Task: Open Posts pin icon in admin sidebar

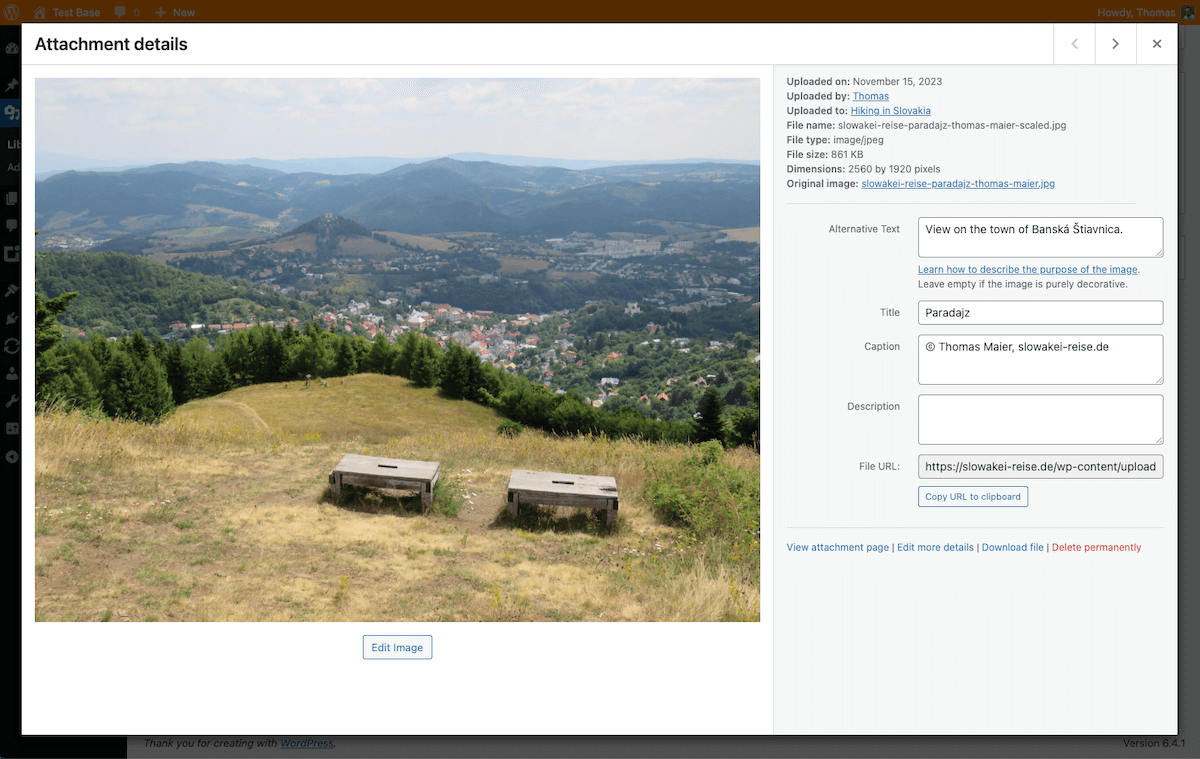Action: coord(12,85)
